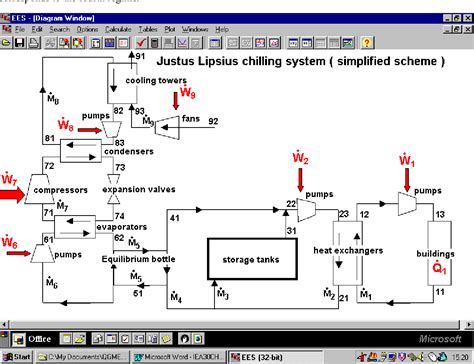Screen dimensions: 474x364
Task: Click the 'heat exchangers' label
Action: pyautogui.click(x=348, y=251)
